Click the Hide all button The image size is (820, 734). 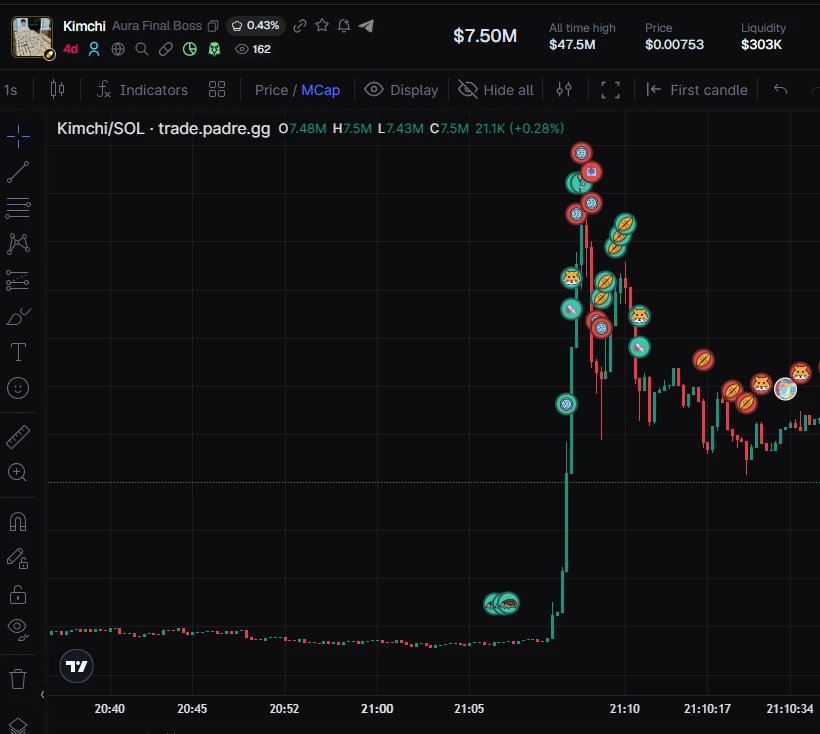pos(496,90)
